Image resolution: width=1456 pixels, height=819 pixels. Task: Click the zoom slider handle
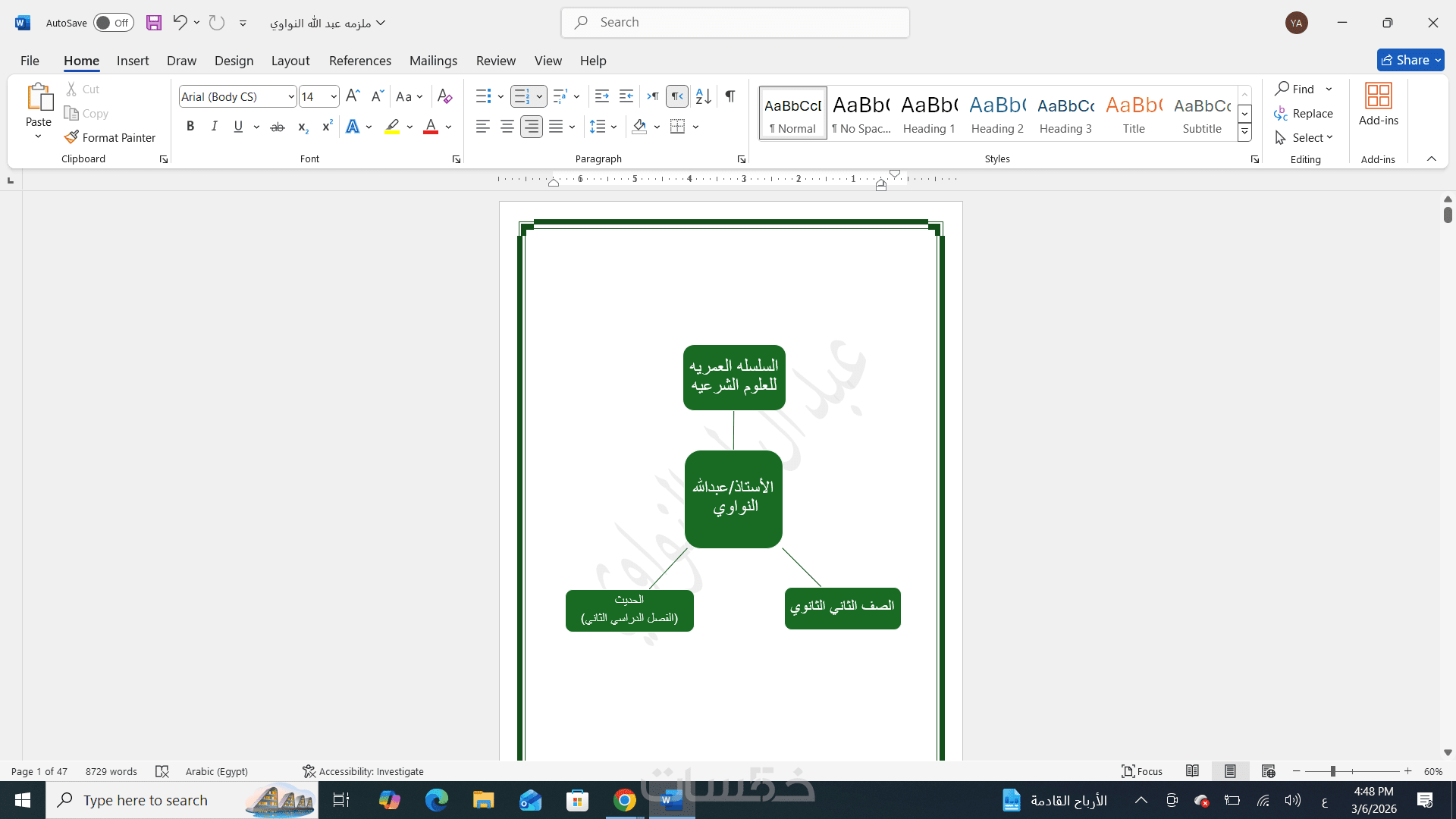(x=1332, y=771)
